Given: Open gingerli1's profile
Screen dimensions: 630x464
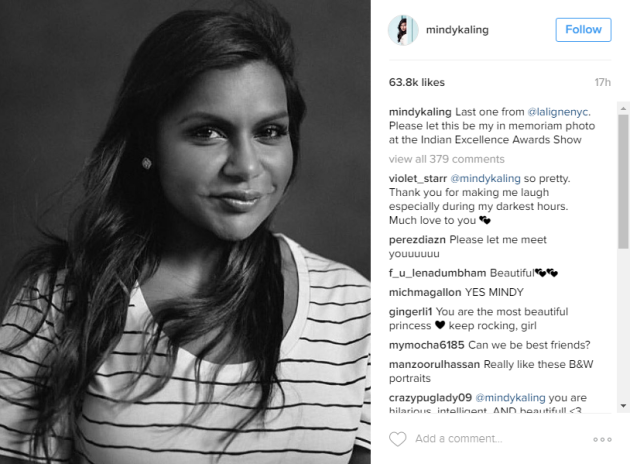Looking at the screenshot, I should [x=410, y=312].
